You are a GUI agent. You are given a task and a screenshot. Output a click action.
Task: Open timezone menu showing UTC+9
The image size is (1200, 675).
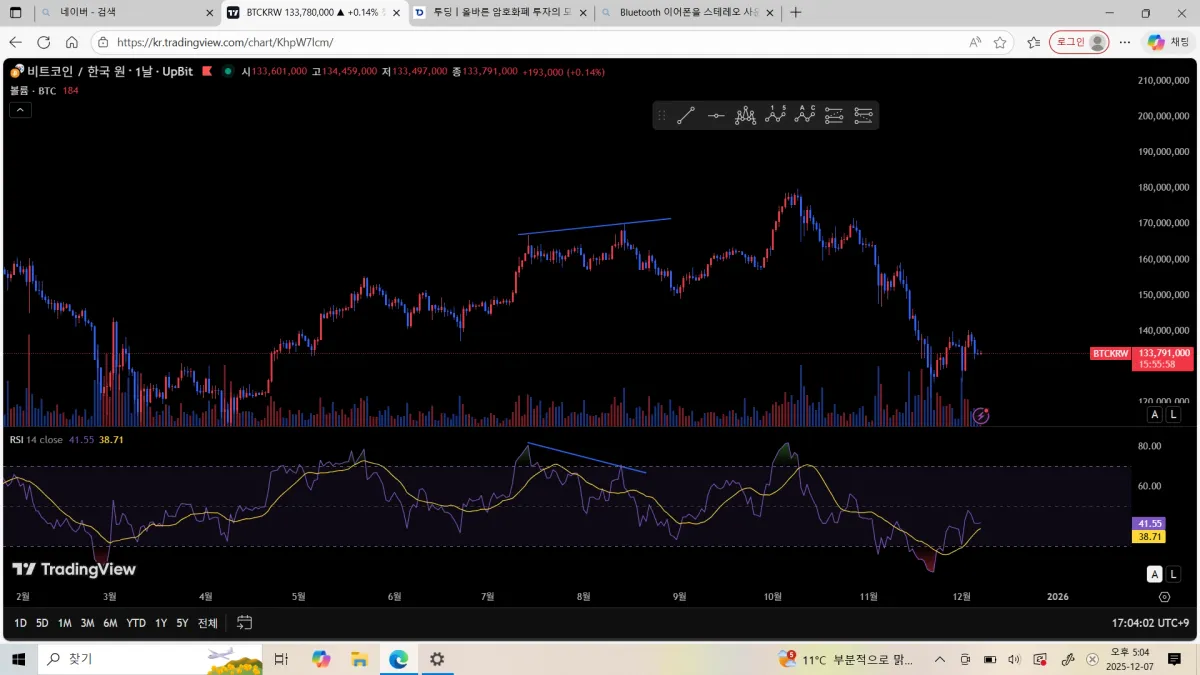(1150, 623)
